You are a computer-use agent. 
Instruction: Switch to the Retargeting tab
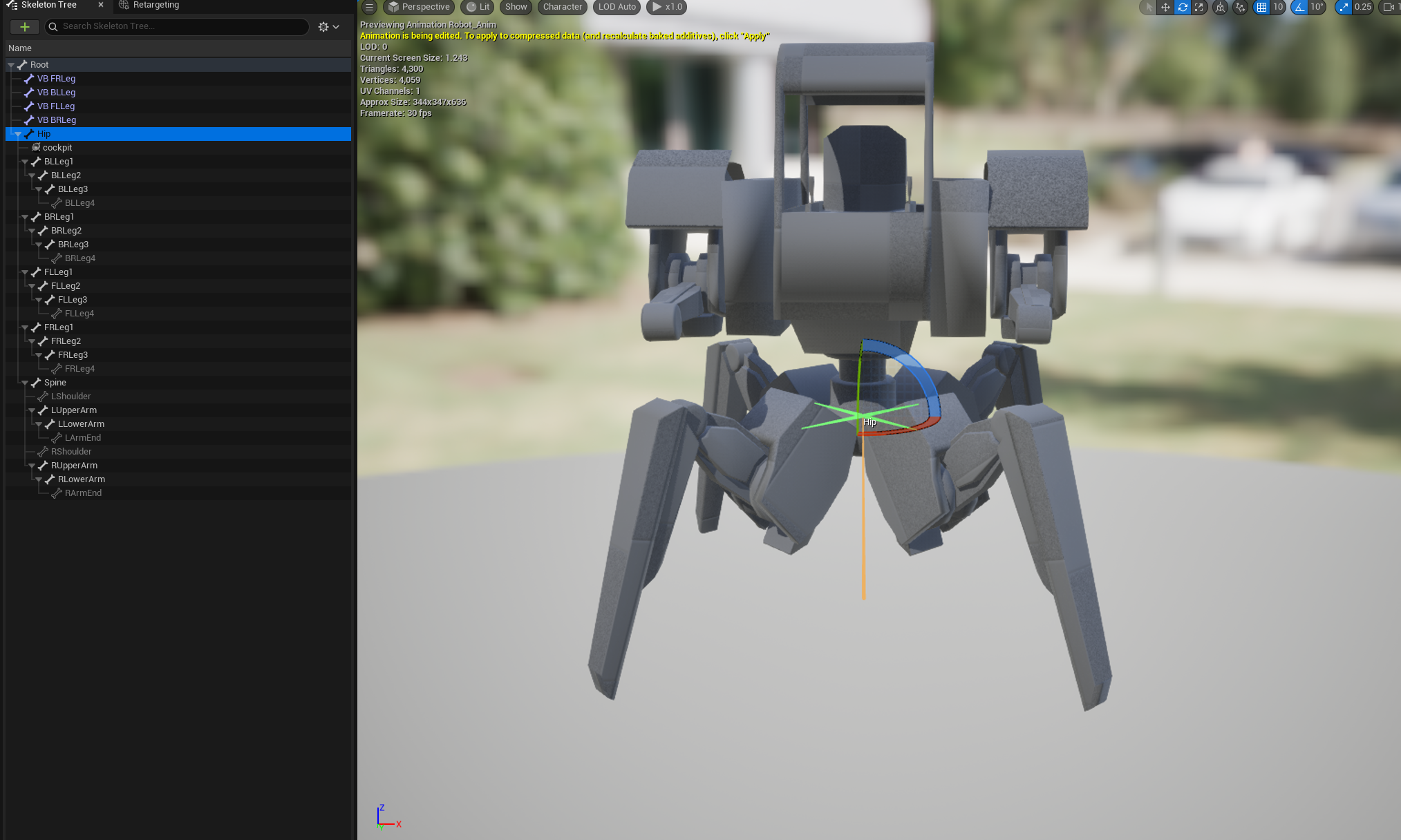click(x=156, y=5)
